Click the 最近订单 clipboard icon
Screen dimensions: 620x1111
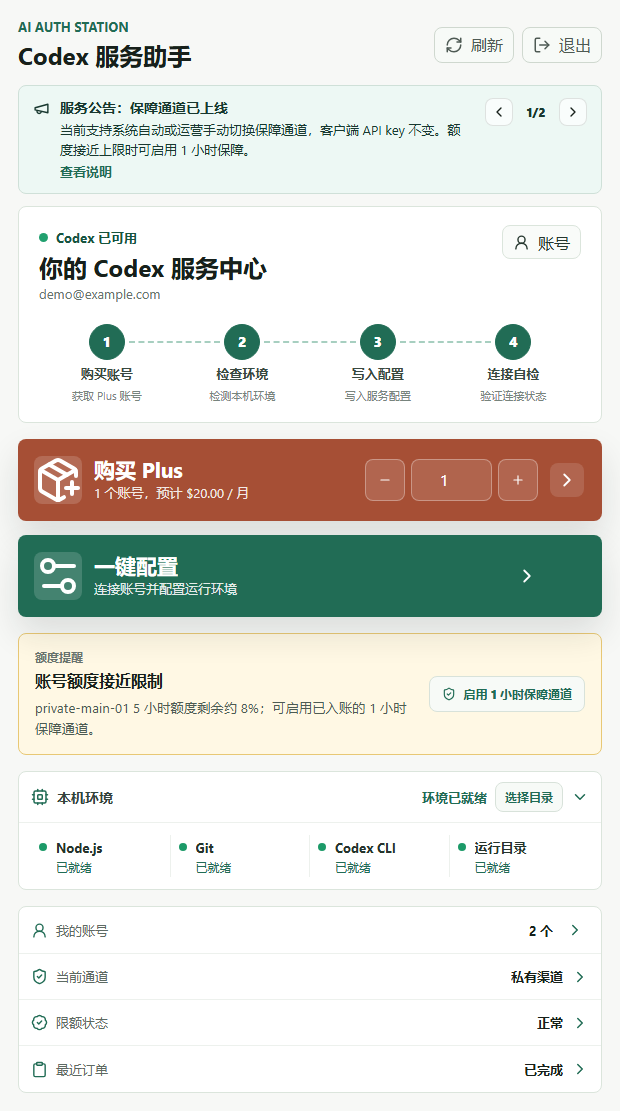(40, 1070)
